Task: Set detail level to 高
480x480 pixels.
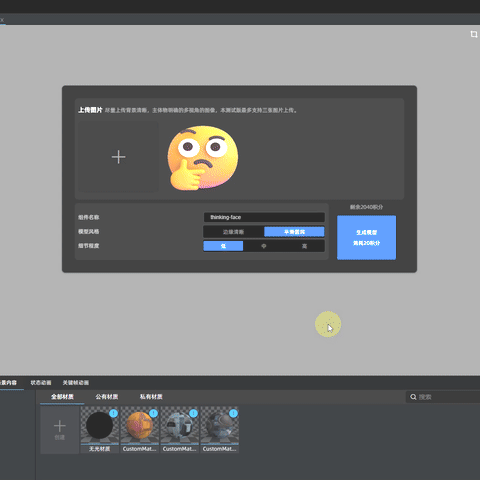Action: pos(304,246)
